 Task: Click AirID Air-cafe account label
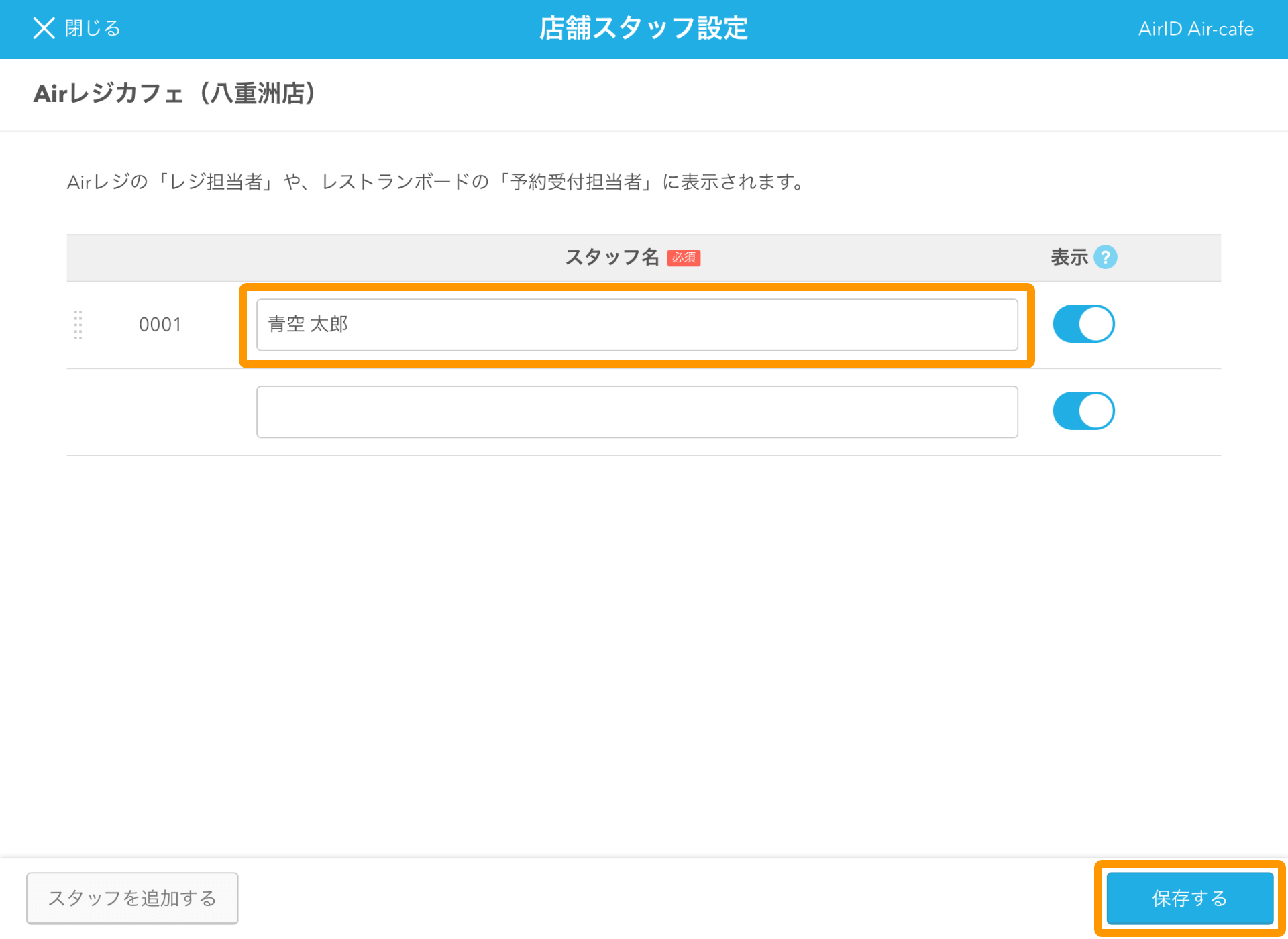1195,29
